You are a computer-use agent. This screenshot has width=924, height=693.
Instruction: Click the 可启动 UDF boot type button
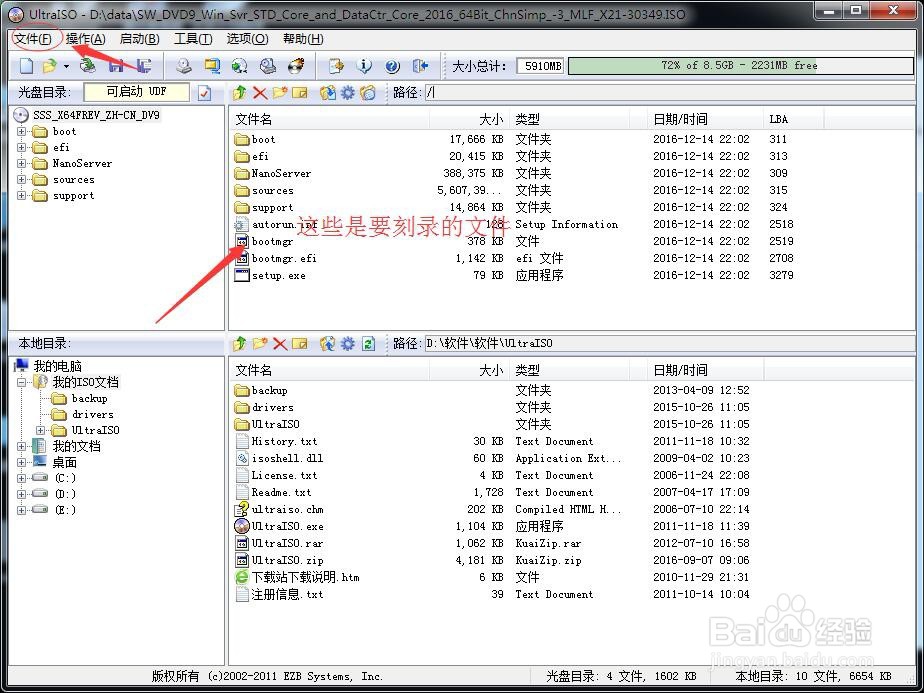coord(137,92)
